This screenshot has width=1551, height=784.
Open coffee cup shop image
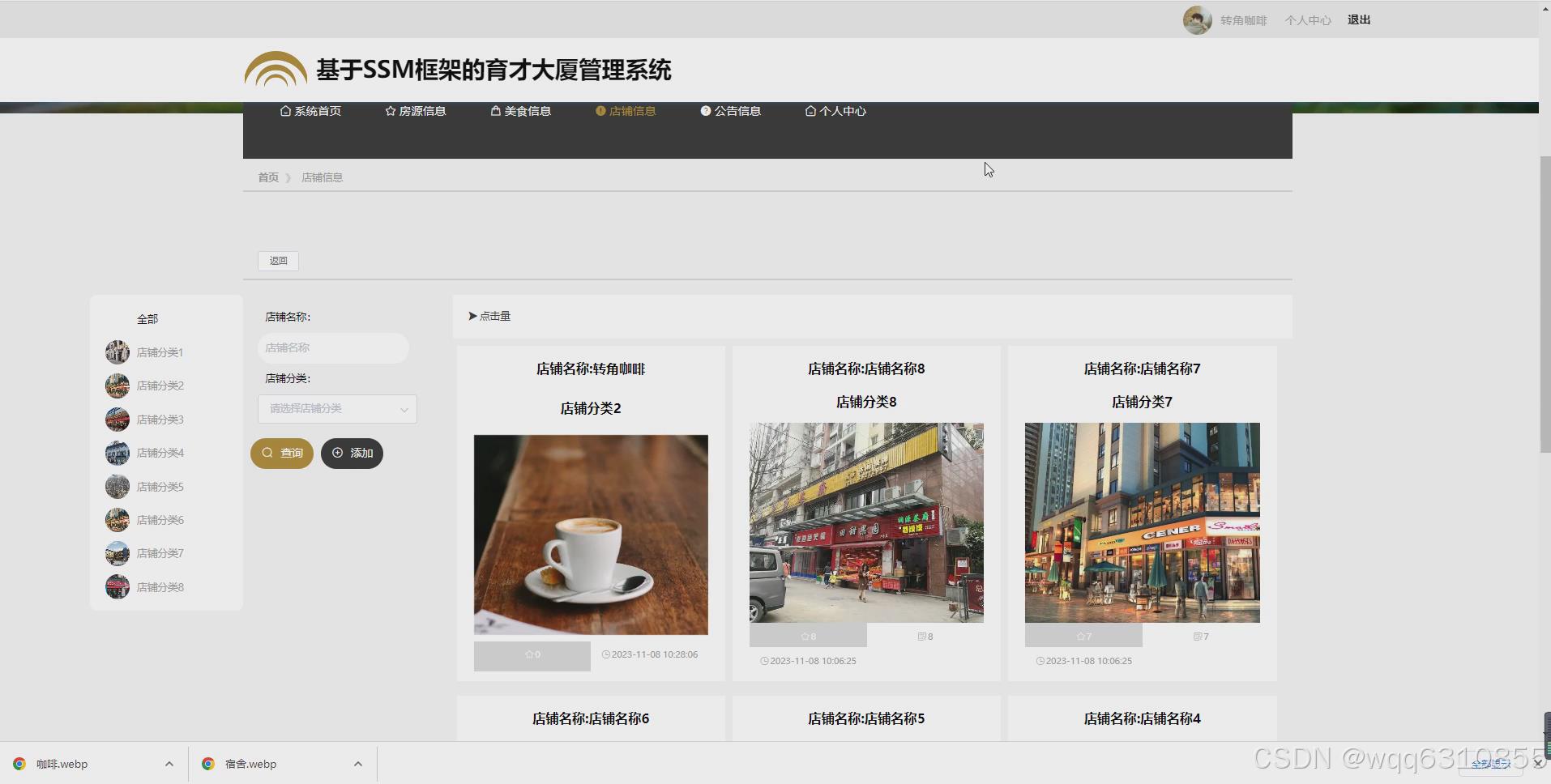[x=591, y=535]
